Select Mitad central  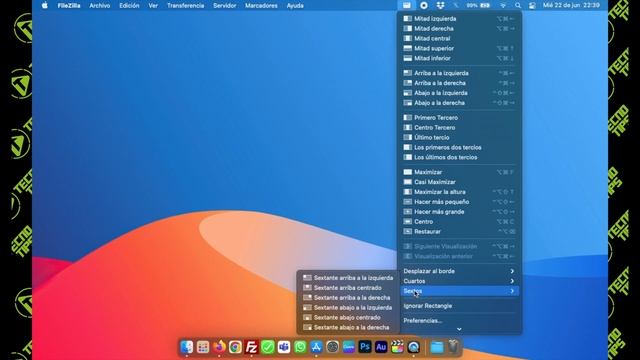pos(459,38)
